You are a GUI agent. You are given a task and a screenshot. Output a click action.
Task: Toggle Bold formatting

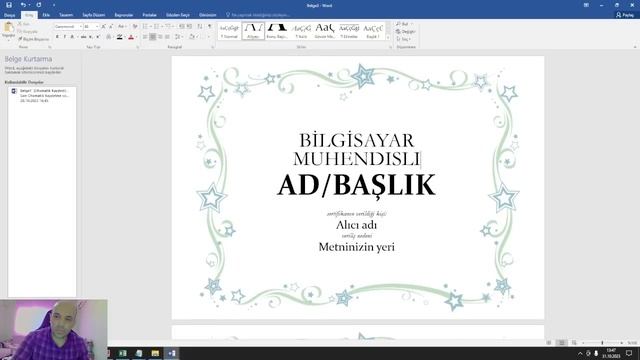click(x=57, y=37)
